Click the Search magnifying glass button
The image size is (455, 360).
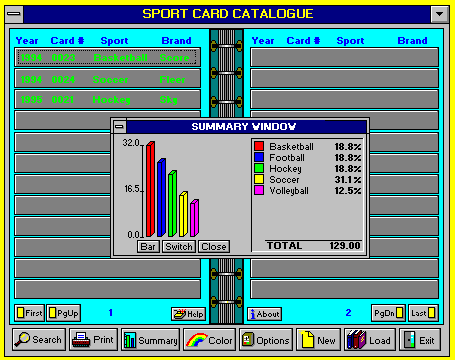tap(39, 339)
